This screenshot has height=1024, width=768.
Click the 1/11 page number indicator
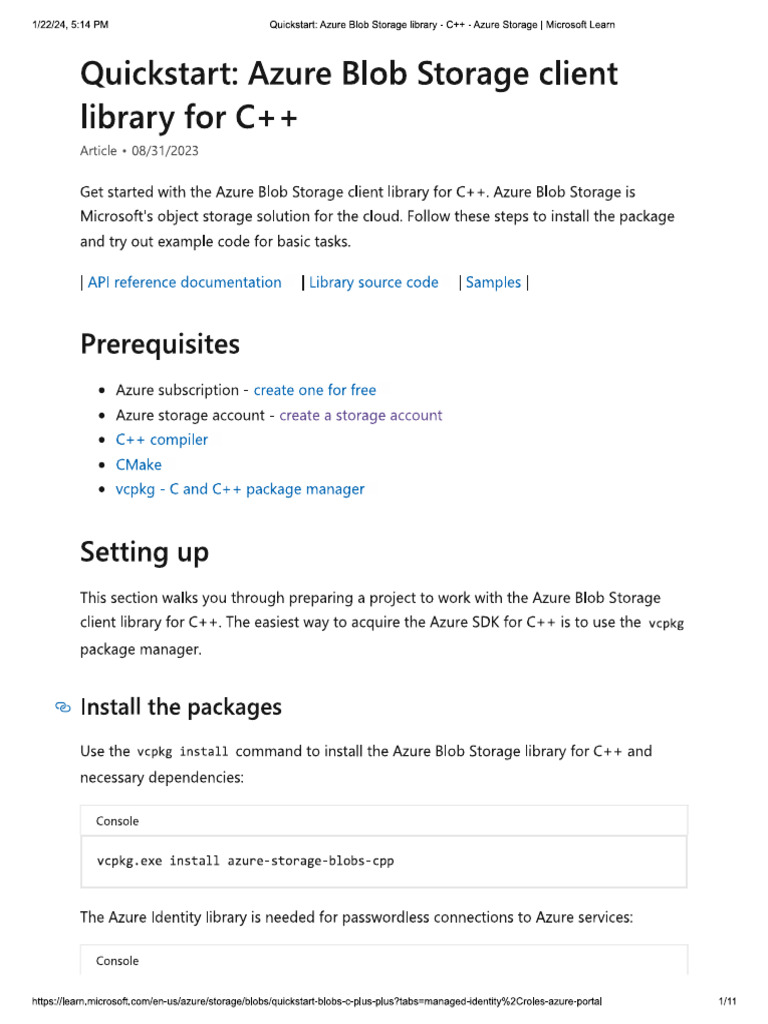pos(727,1001)
